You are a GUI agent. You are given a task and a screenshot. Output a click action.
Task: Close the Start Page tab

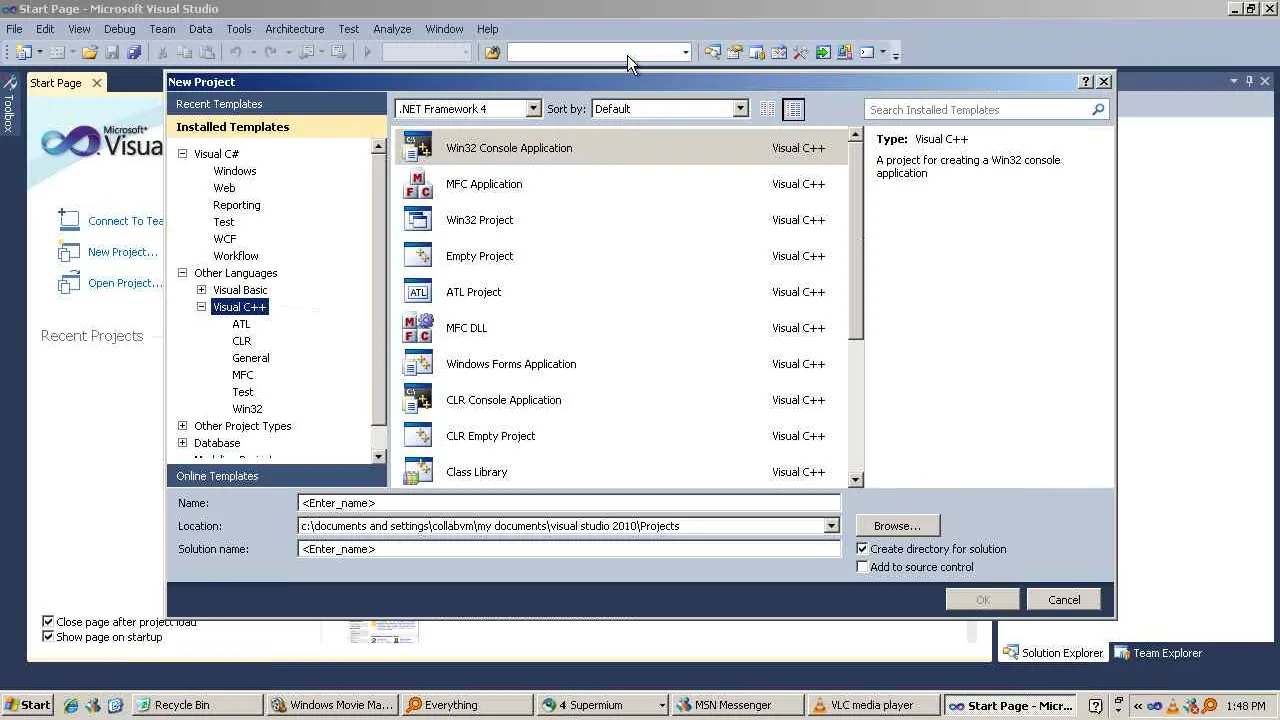[x=97, y=83]
